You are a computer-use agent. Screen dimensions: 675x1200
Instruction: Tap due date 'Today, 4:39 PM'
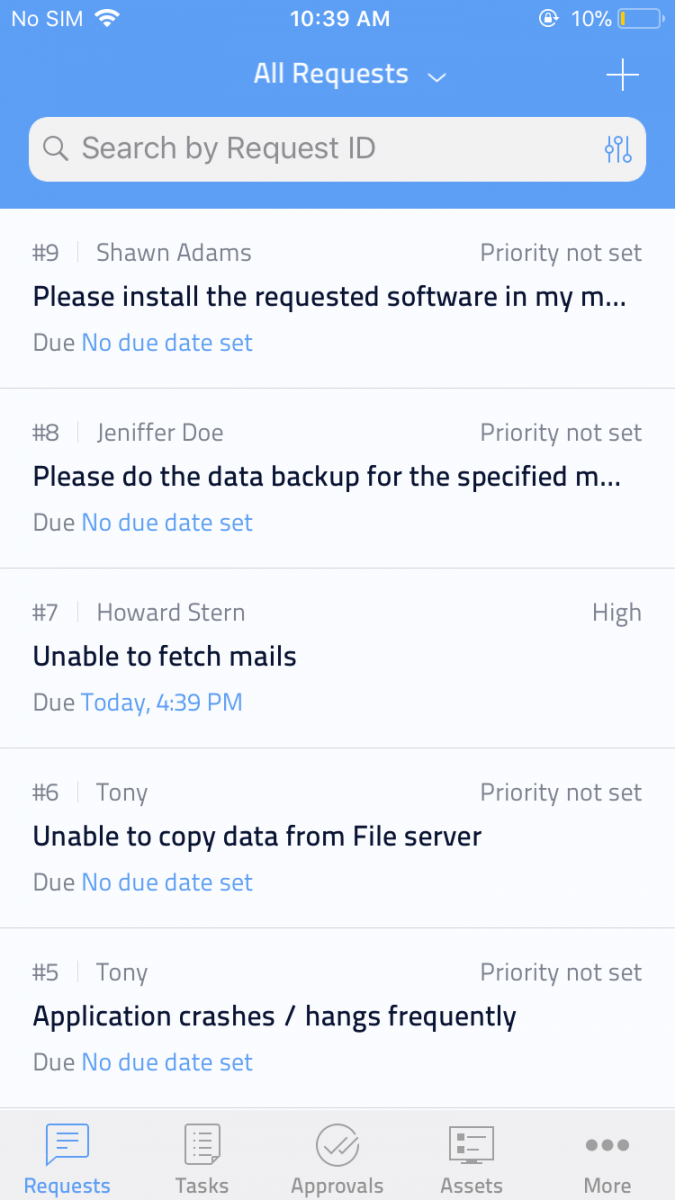pyautogui.click(x=162, y=703)
